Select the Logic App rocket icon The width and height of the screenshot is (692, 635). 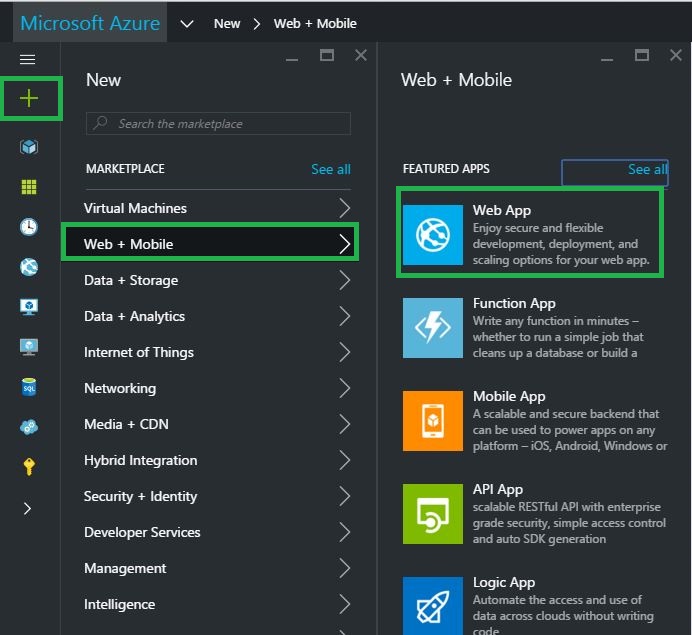[x=432, y=604]
